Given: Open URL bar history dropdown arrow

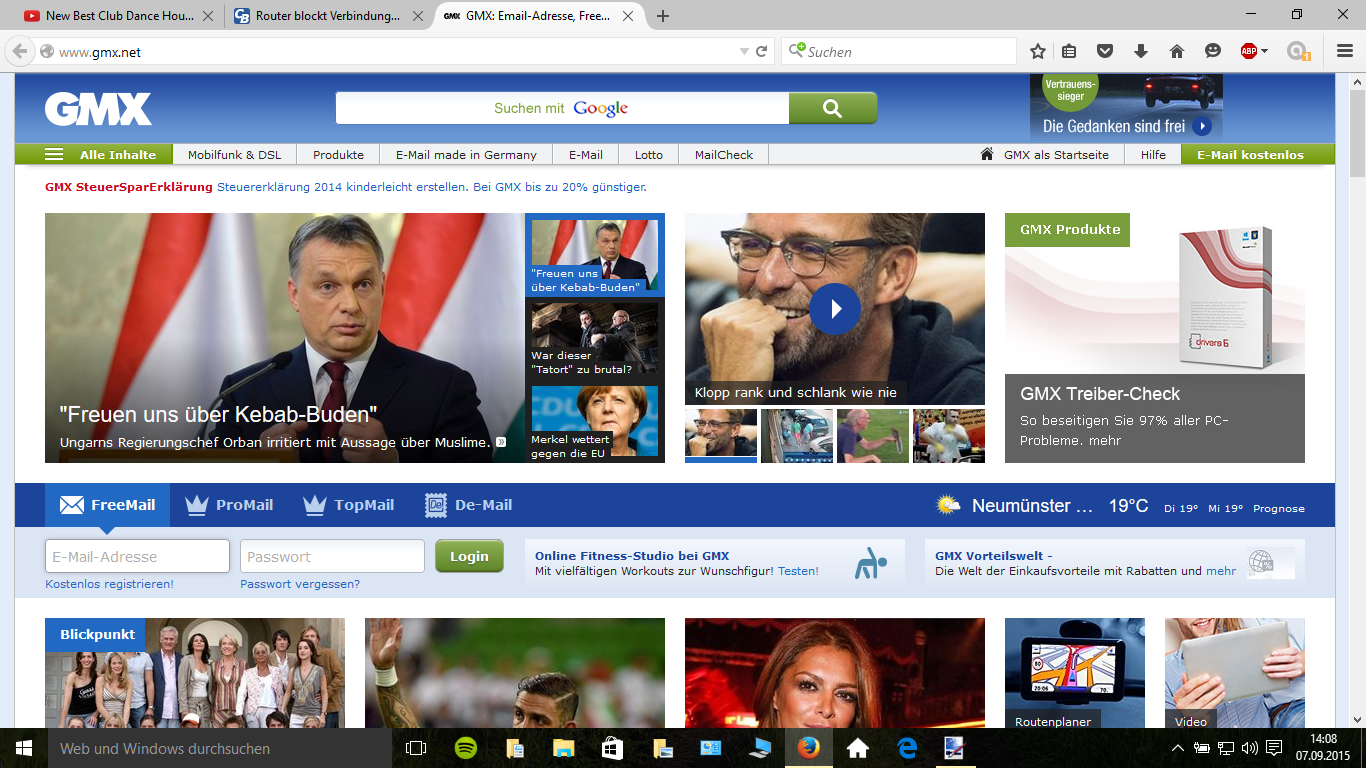Looking at the screenshot, I should 744,51.
